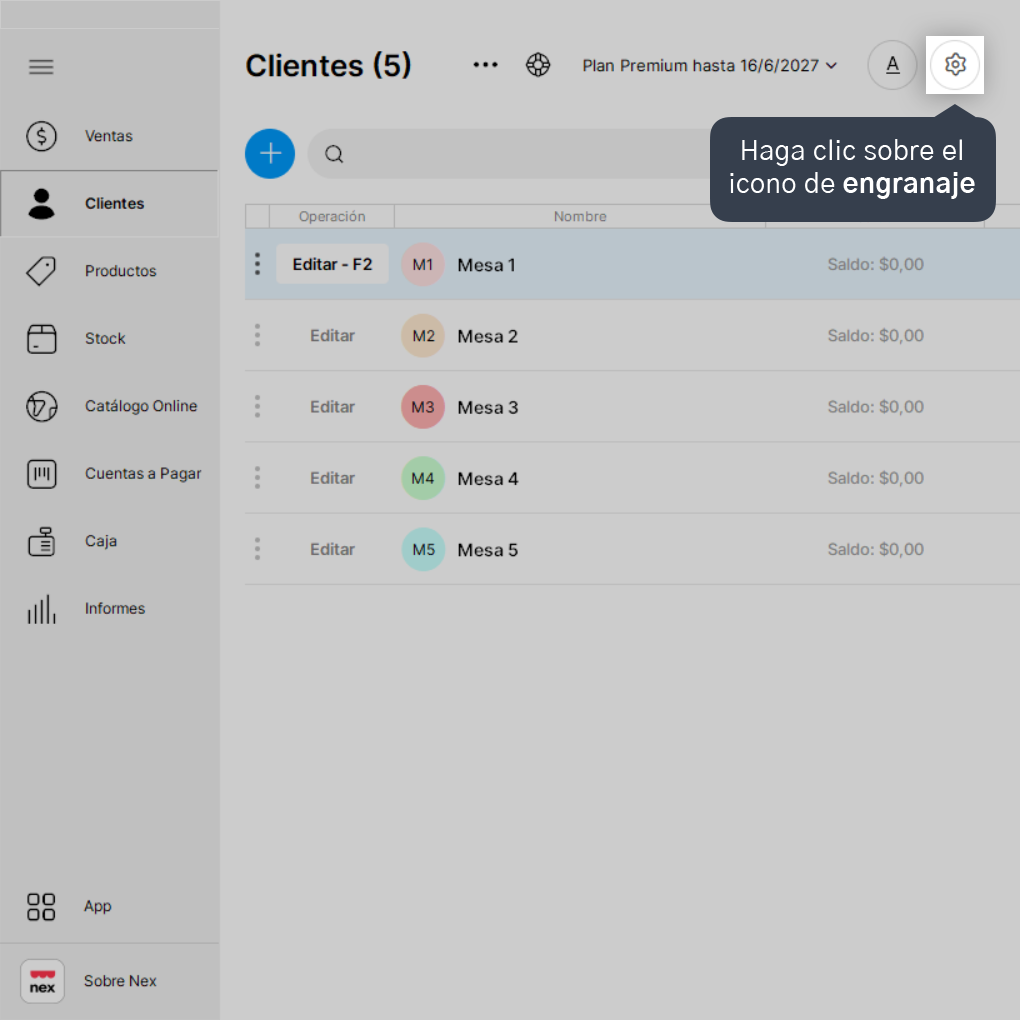The height and width of the screenshot is (1020, 1020).
Task: Click Editar for Mesa 3
Action: [332, 407]
